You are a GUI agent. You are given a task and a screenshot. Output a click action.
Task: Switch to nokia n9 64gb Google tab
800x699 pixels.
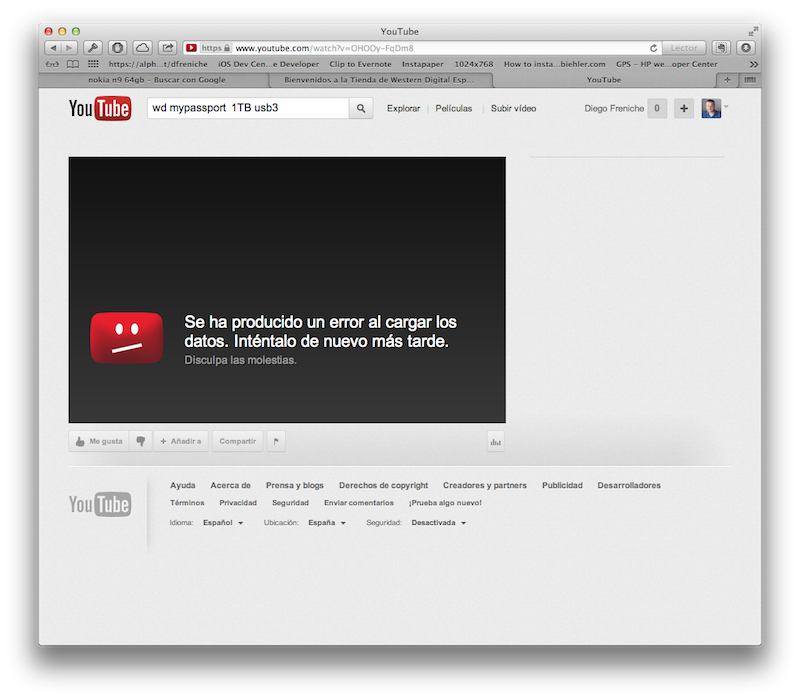[x=156, y=79]
